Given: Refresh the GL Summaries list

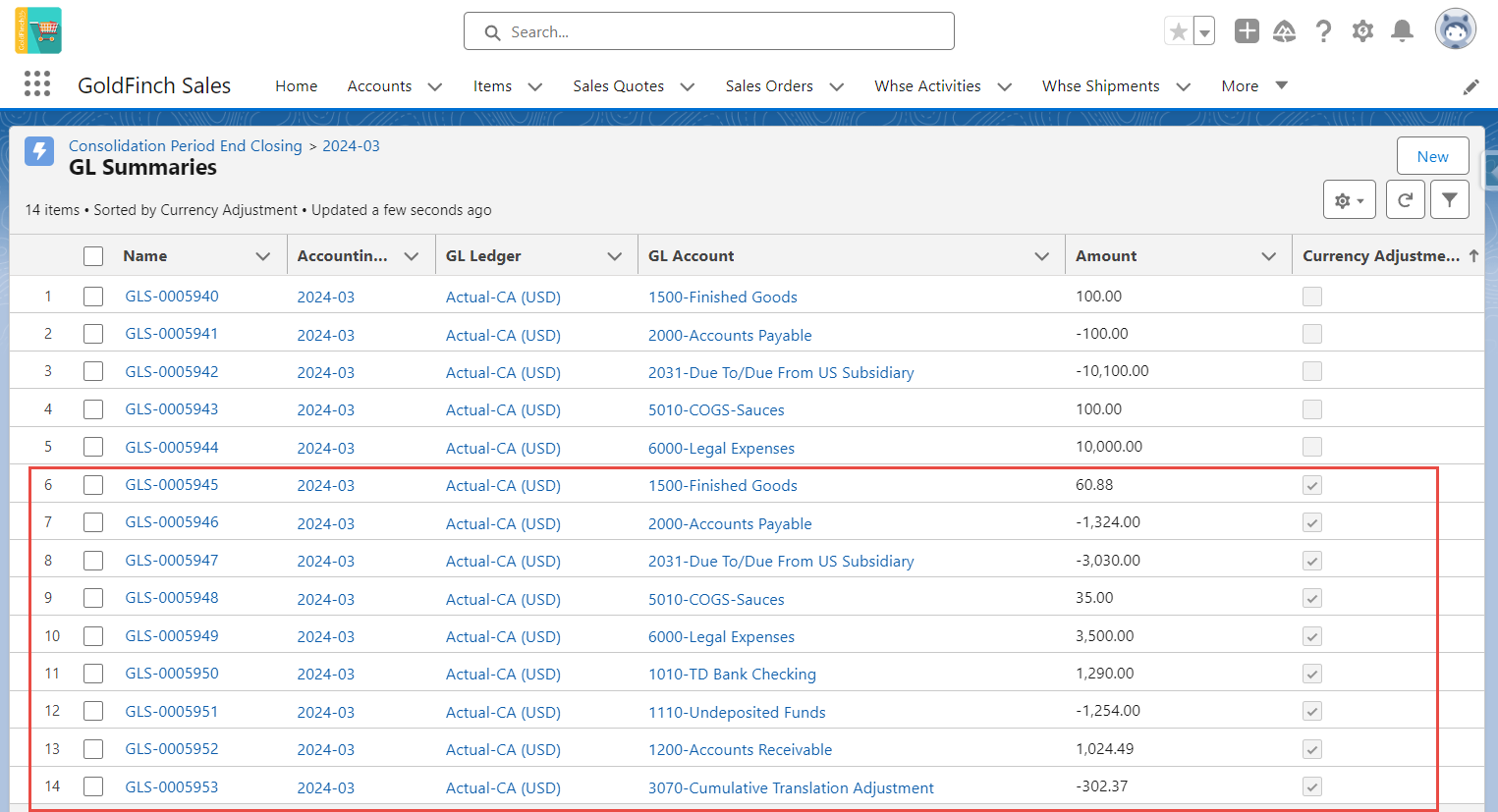Looking at the screenshot, I should 1405,200.
